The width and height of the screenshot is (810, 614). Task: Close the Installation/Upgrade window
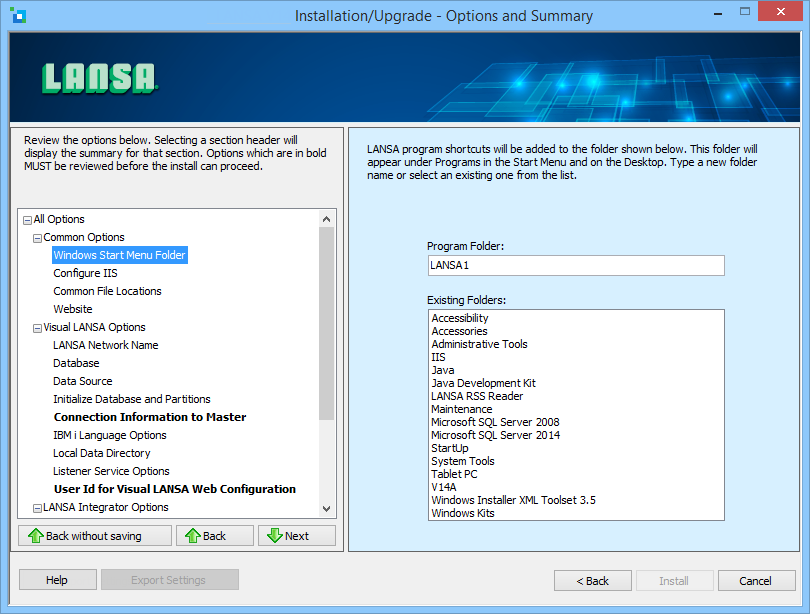tap(781, 11)
